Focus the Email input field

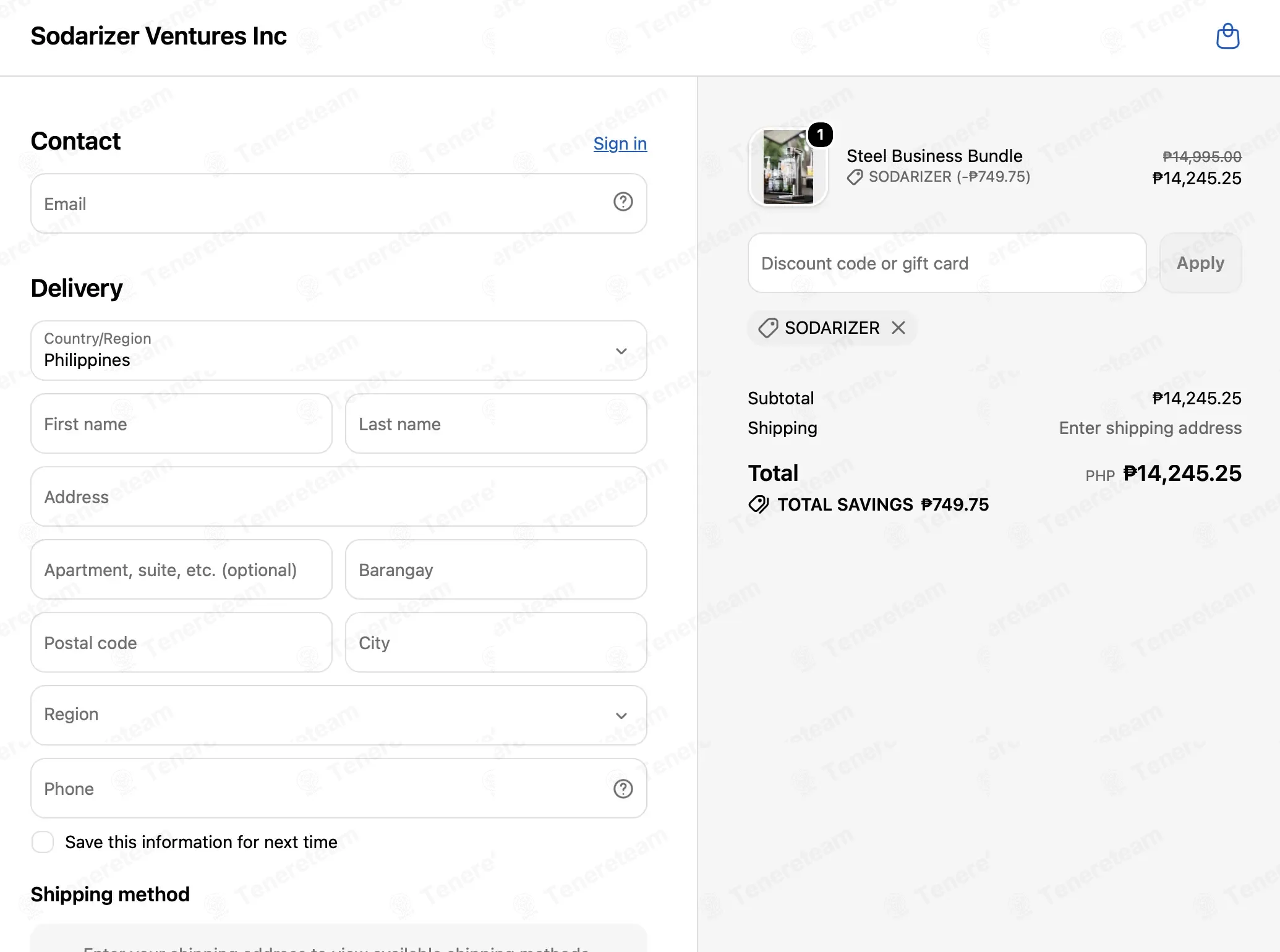pos(339,203)
